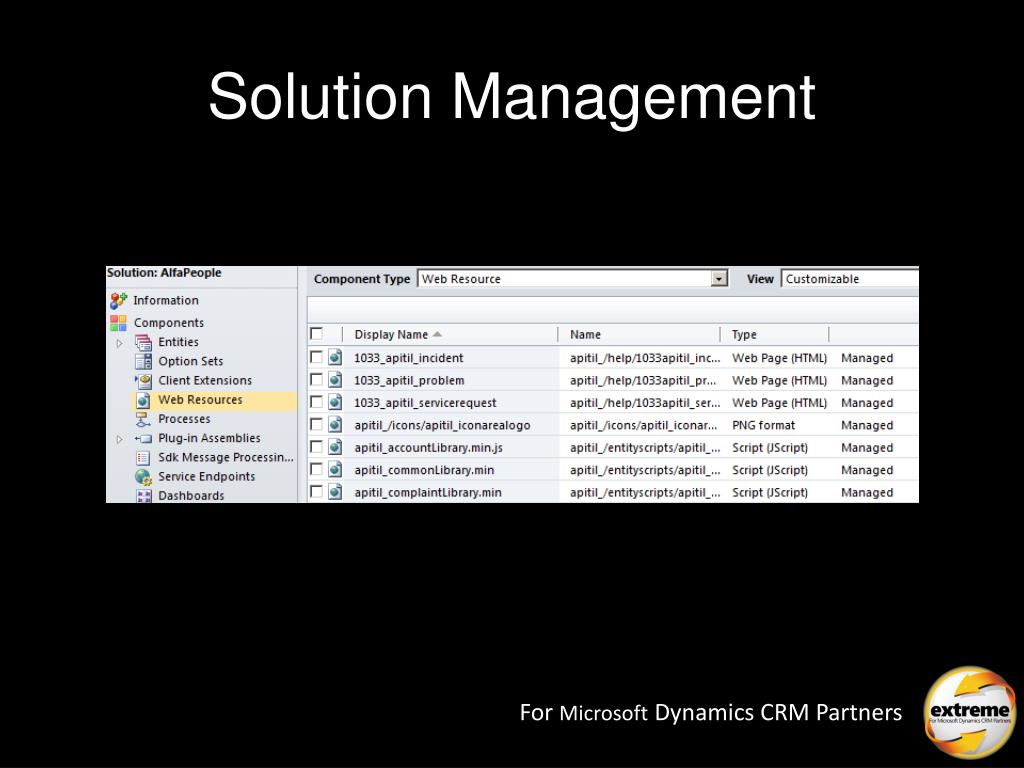1024x768 pixels.
Task: Click the Client Extensions icon
Action: coord(143,381)
